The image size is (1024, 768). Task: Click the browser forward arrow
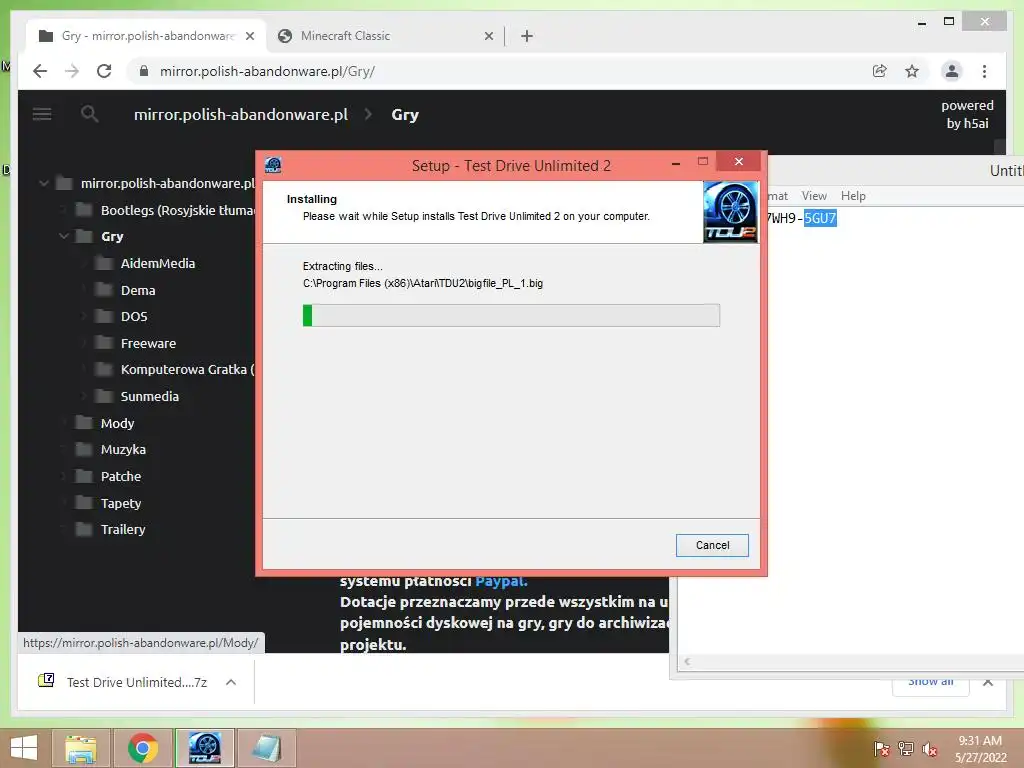pos(72,71)
